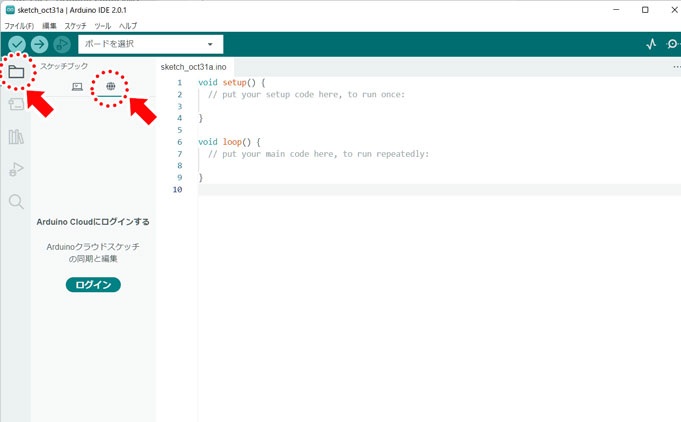The width and height of the screenshot is (681, 422).
Task: Start debugging with the debug button
Action: click(x=62, y=44)
